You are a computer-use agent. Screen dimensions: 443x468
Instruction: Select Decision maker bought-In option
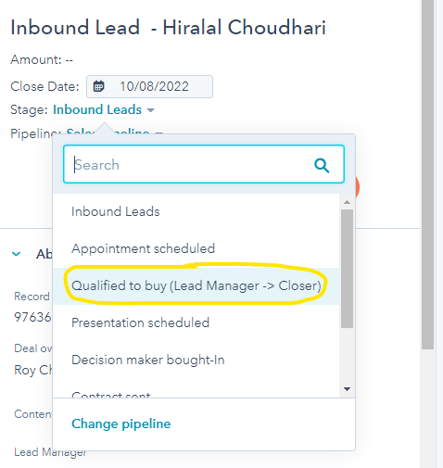pos(196,360)
